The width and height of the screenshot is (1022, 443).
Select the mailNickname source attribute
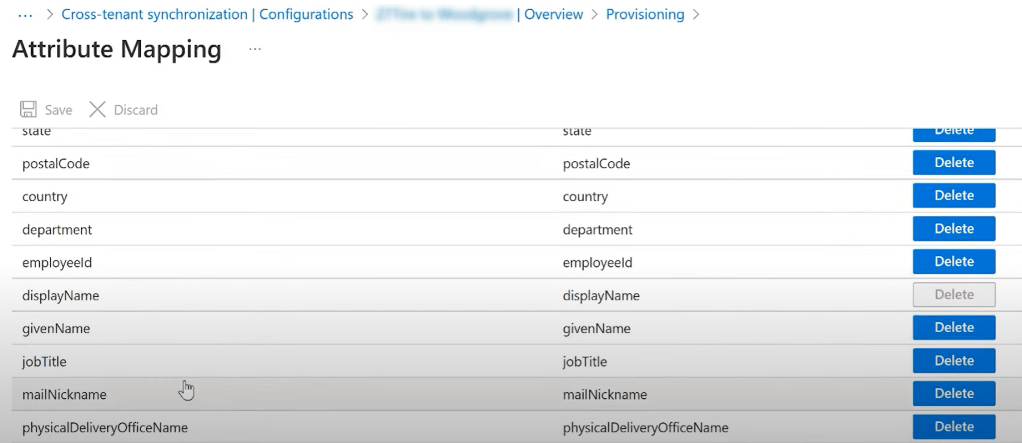[64, 395]
